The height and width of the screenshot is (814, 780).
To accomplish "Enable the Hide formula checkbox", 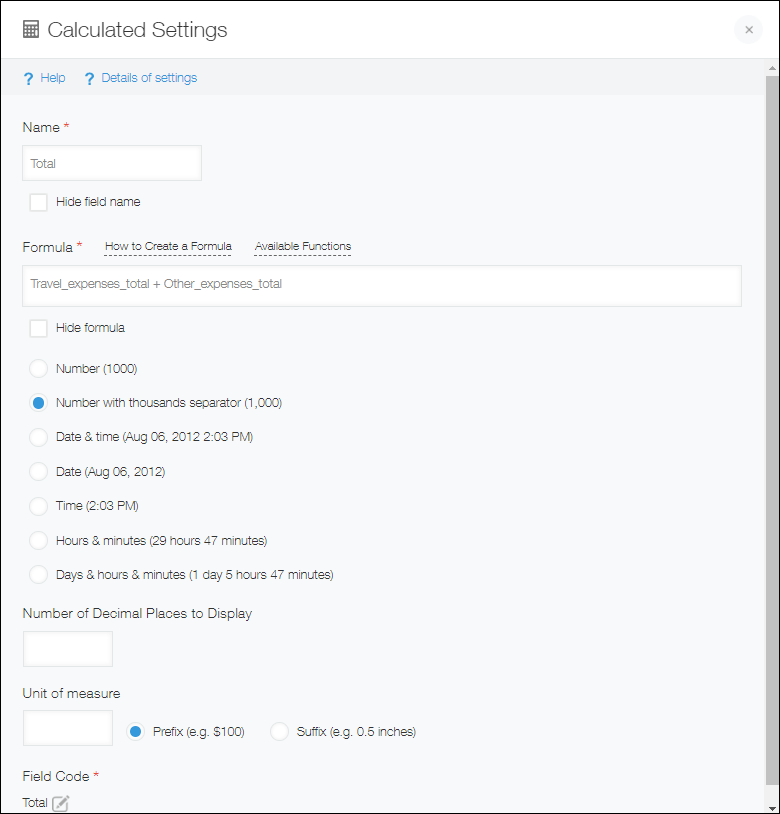I will click(38, 327).
